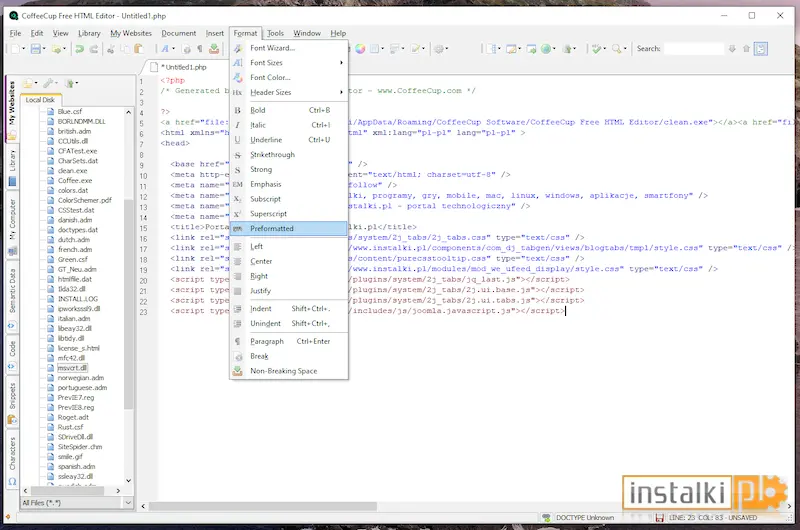This screenshot has height=530, width=800.
Task: Select Italic menu entry
Action: (289, 125)
